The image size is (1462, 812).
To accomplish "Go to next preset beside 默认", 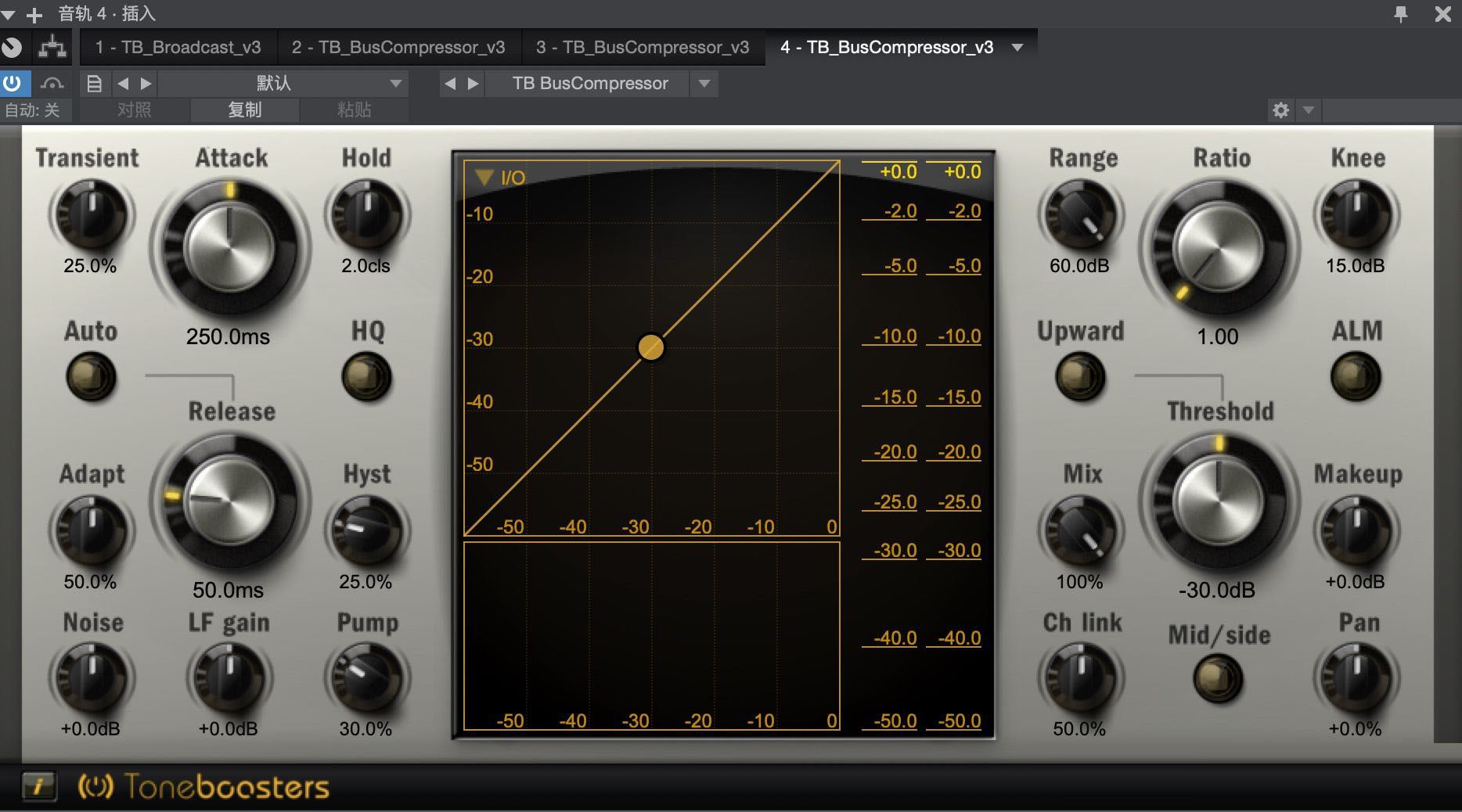I will click(146, 83).
